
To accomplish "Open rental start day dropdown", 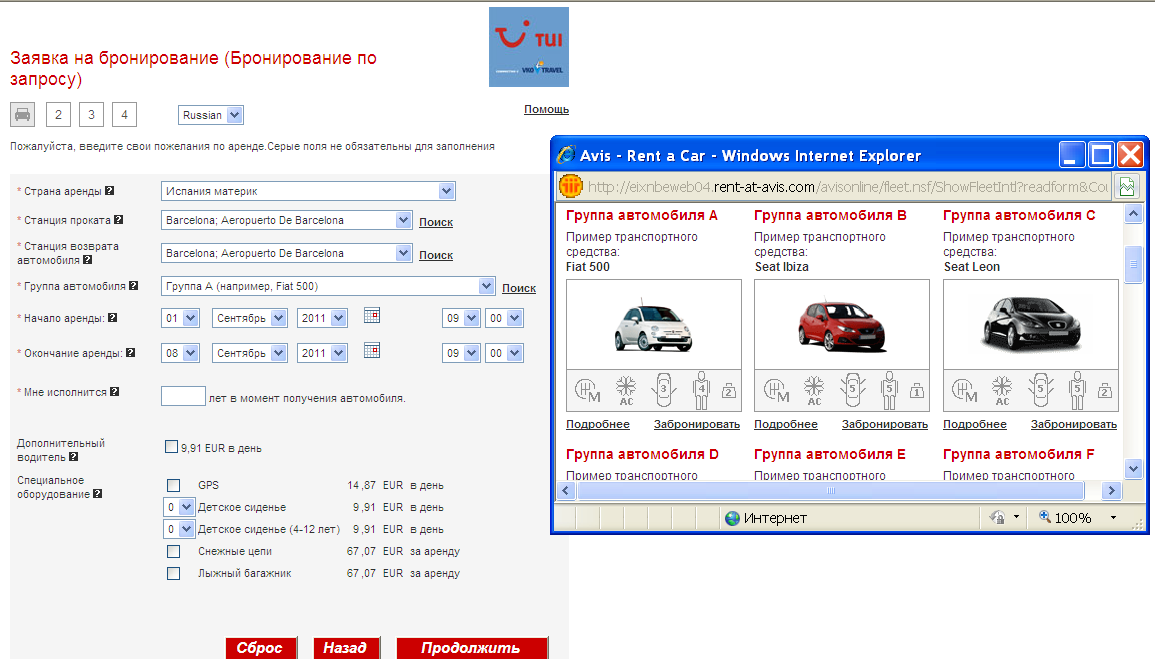I will [180, 318].
